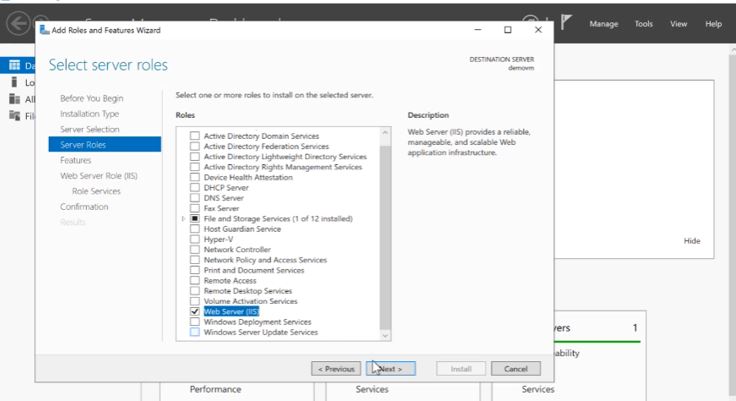Screen dimensions: 736x401
Task: Go to the Confirmation step
Action: pyautogui.click(x=84, y=207)
